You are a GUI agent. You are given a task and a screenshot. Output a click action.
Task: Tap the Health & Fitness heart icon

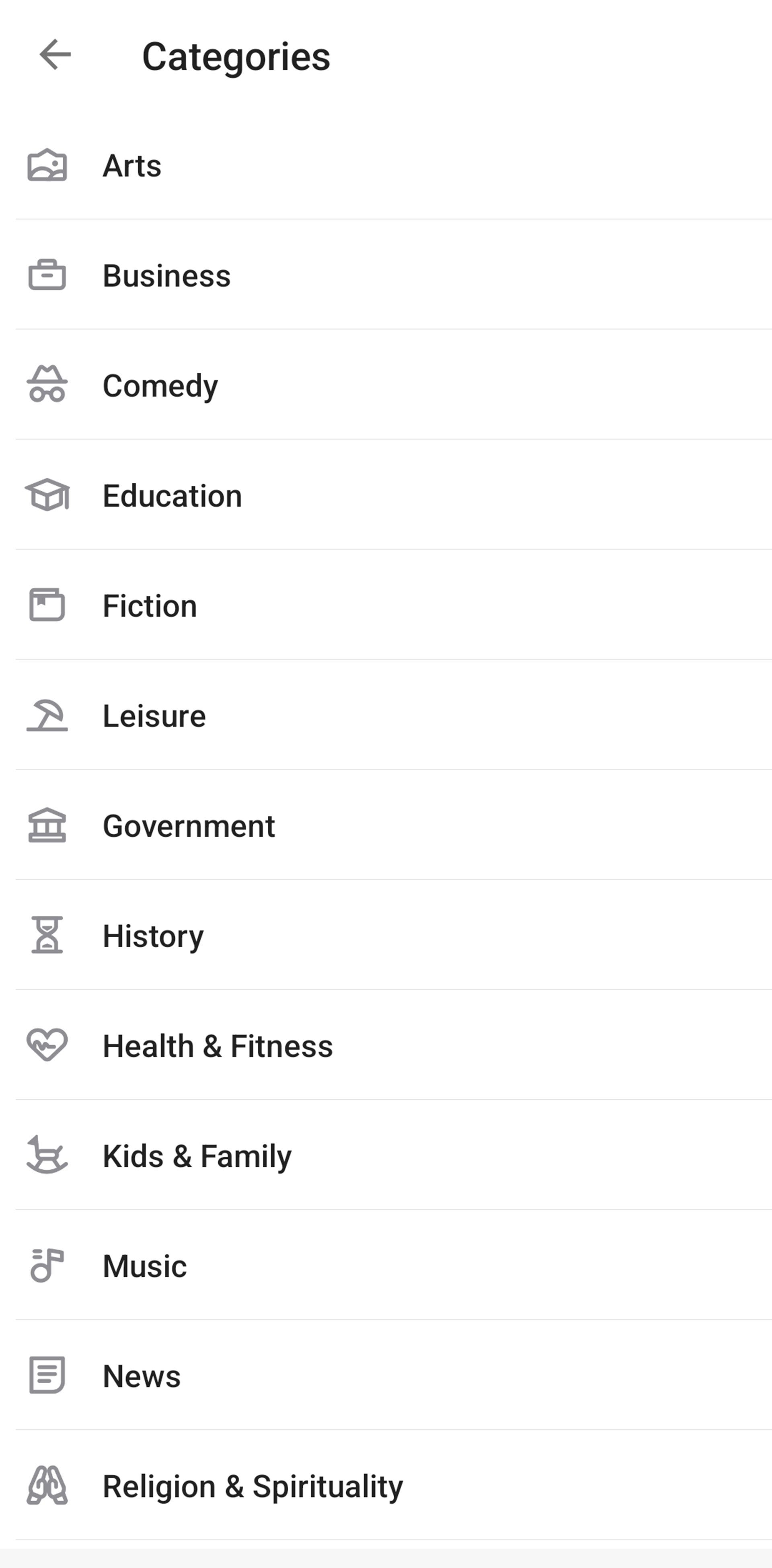tap(47, 1045)
